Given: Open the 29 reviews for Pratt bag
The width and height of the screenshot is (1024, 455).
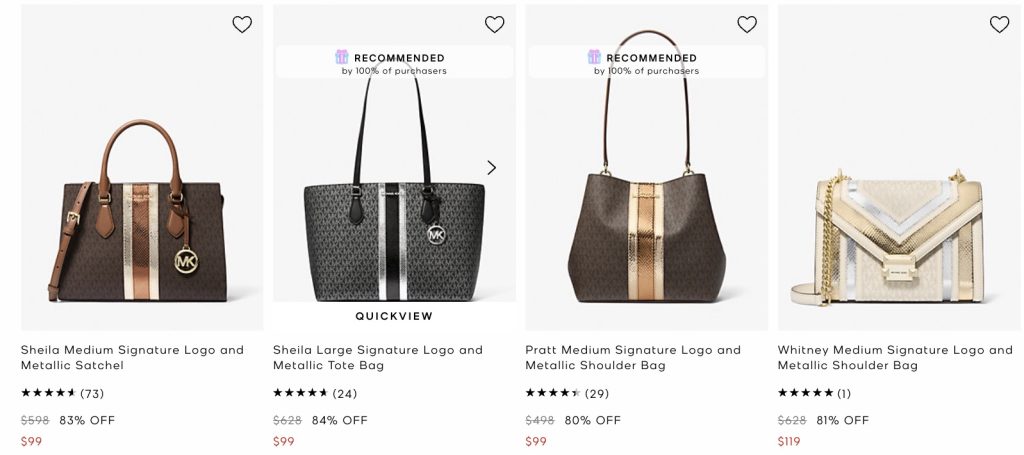Looking at the screenshot, I should [597, 394].
